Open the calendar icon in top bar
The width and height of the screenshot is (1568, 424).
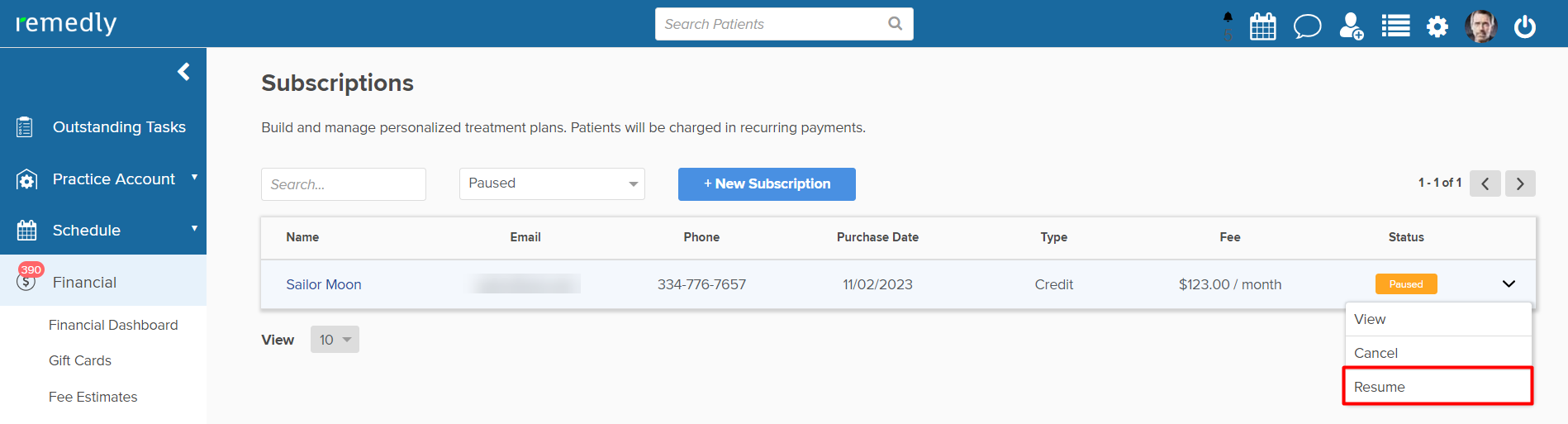point(1262,26)
